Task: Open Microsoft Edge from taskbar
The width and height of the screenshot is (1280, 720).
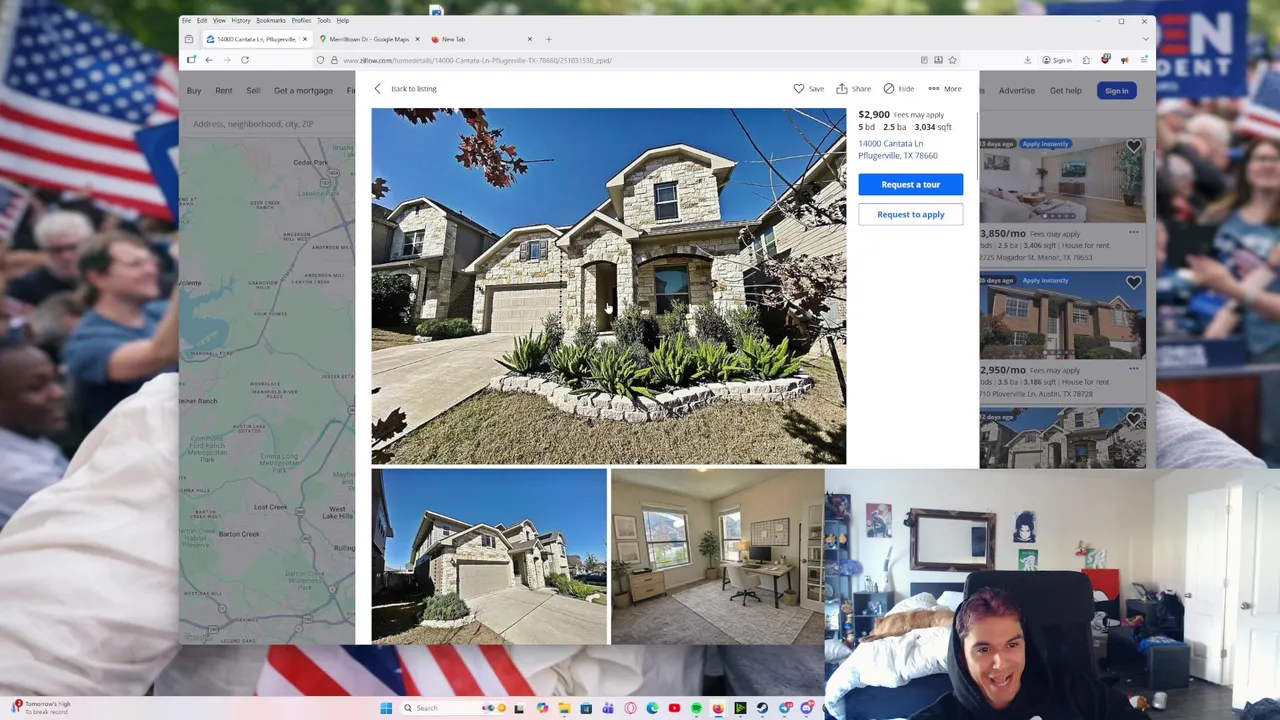Action: 652,708
